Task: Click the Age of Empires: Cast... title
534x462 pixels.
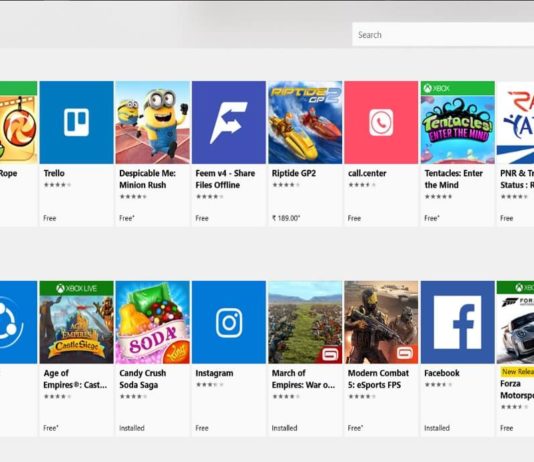Action: click(75, 379)
